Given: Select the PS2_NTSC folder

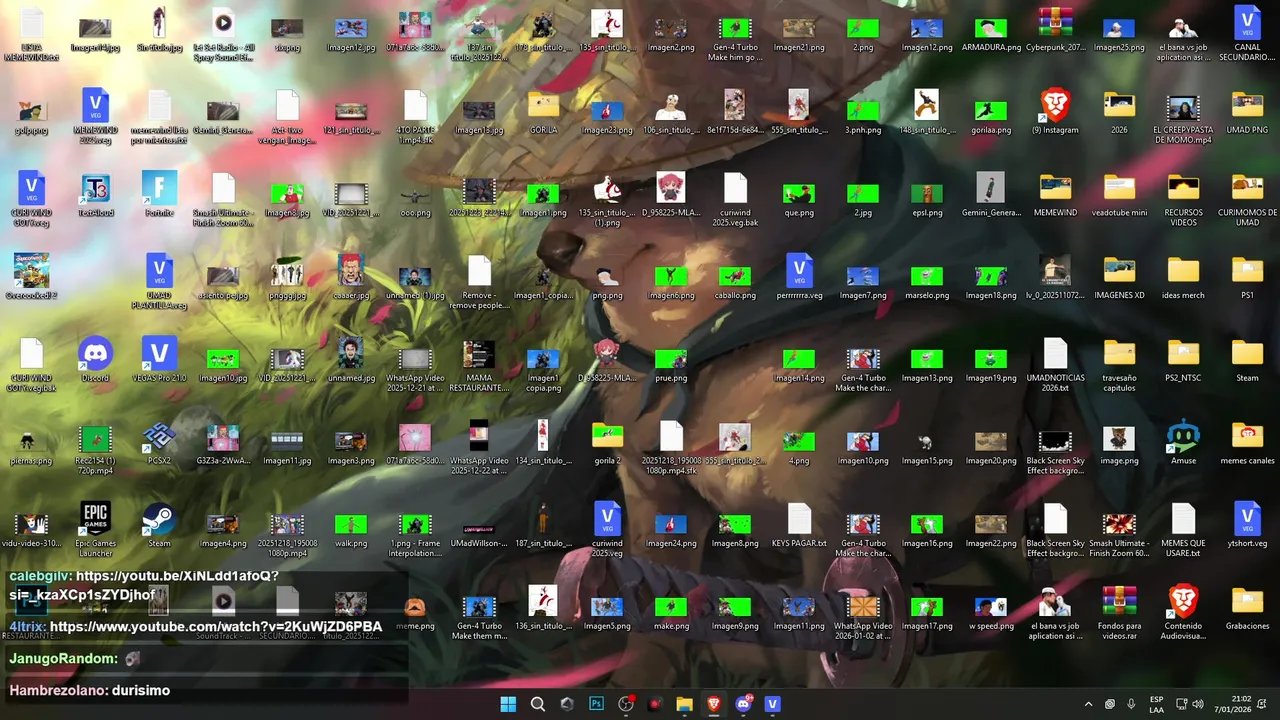Looking at the screenshot, I should [x=1183, y=360].
